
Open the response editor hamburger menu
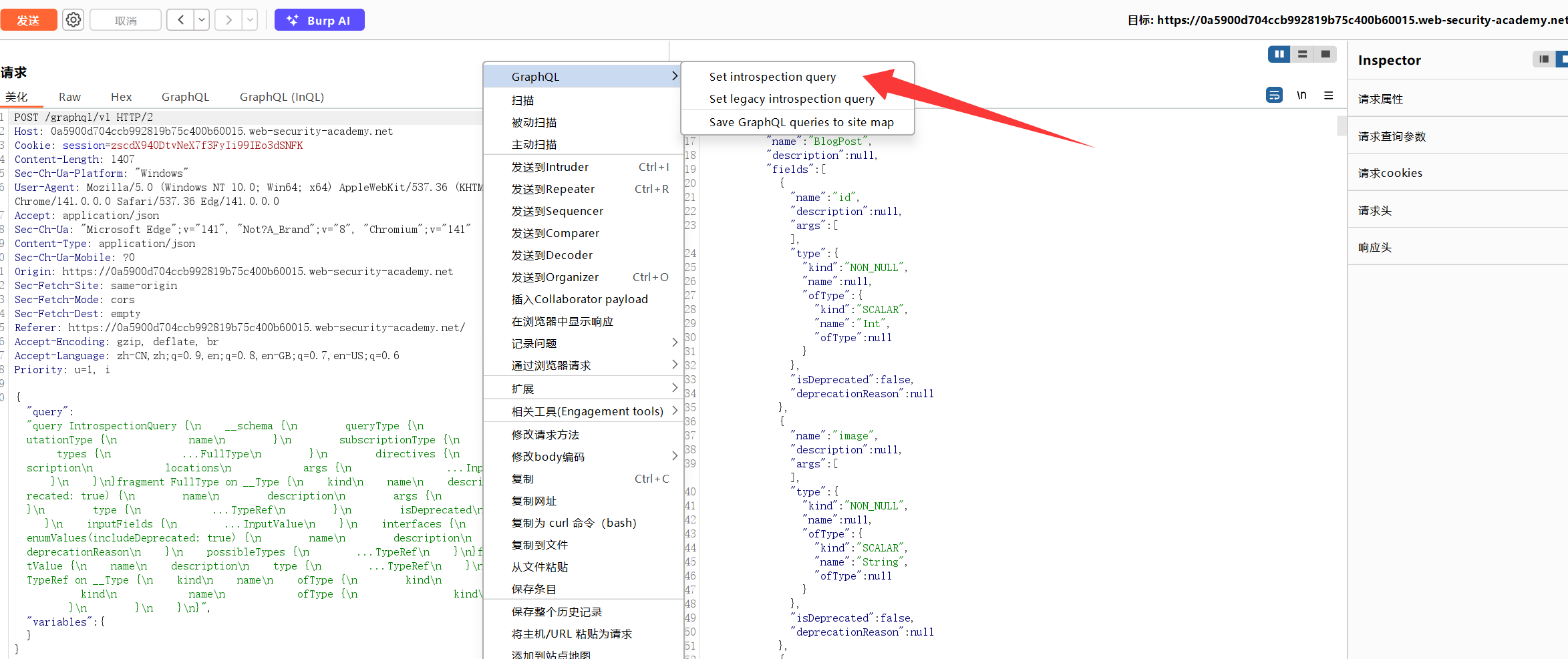click(x=1329, y=95)
